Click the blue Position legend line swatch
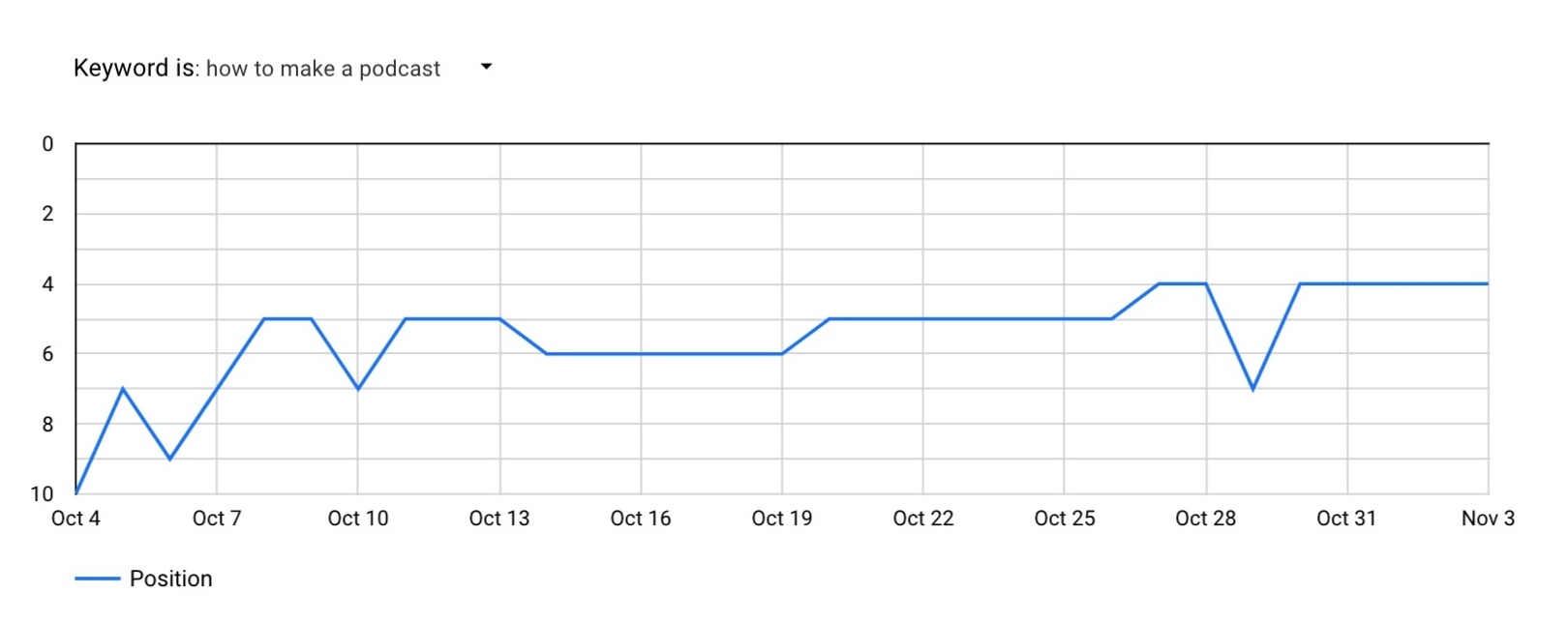 click(x=97, y=578)
